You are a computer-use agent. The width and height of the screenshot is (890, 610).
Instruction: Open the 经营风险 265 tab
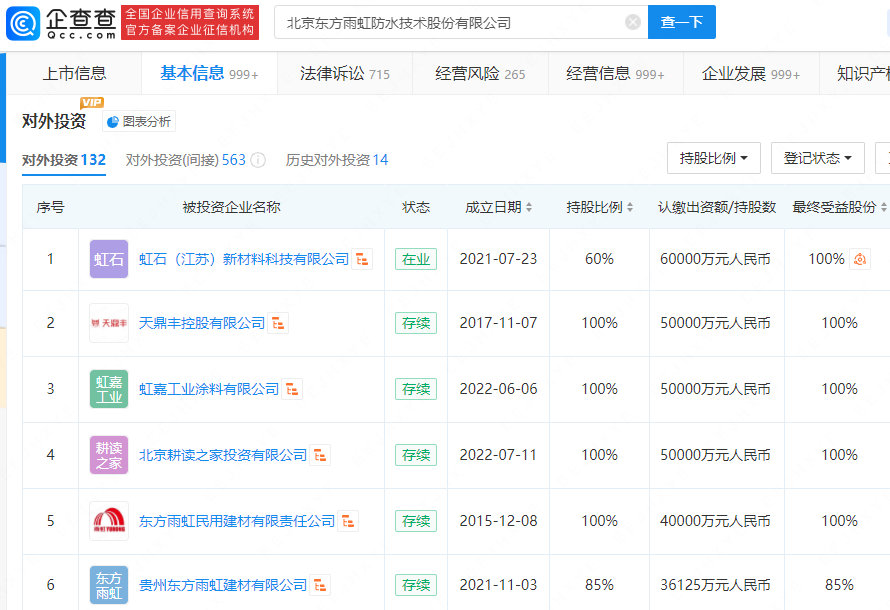click(480, 73)
